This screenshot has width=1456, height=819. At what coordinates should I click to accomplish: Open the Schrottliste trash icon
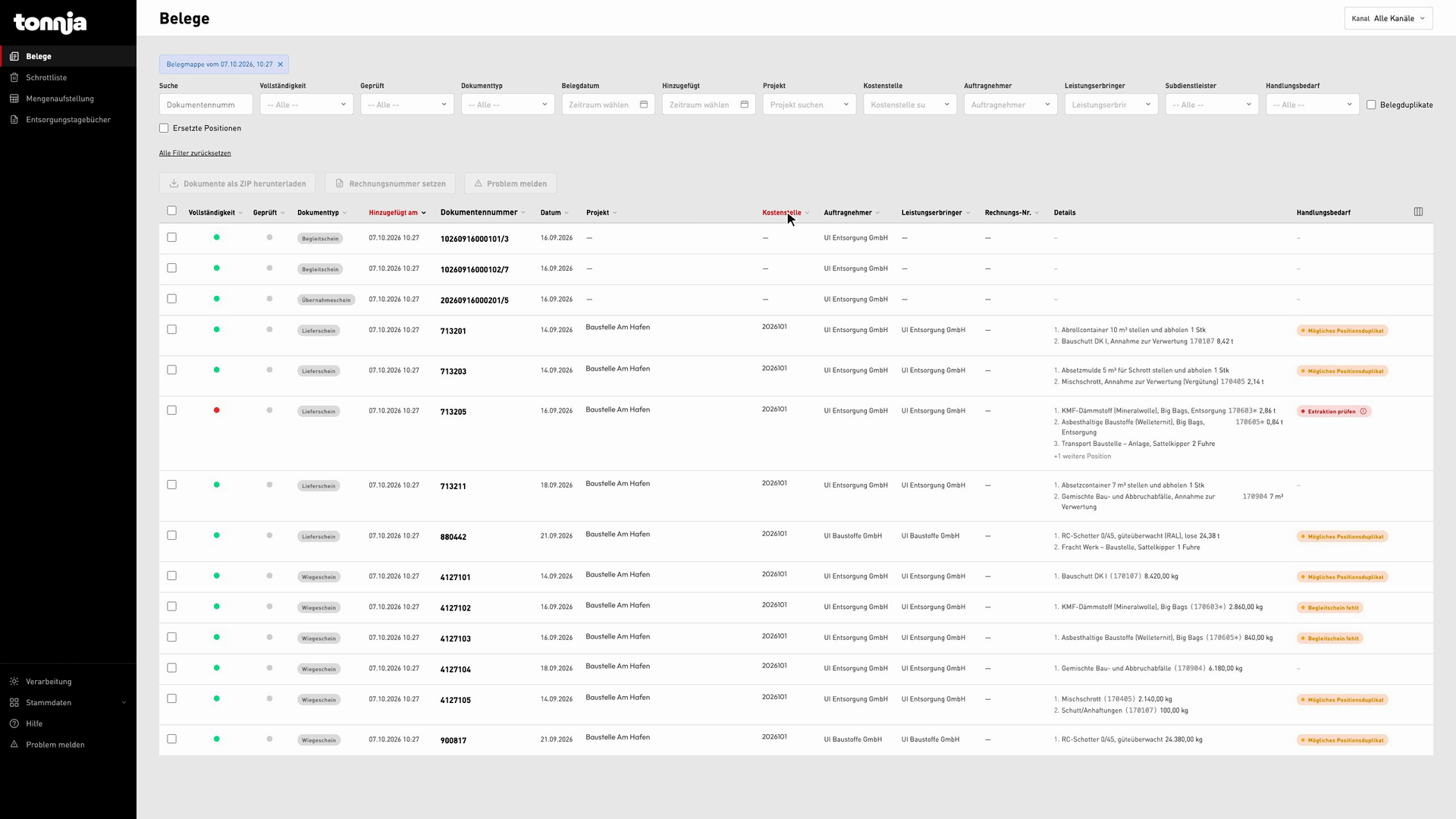click(14, 77)
